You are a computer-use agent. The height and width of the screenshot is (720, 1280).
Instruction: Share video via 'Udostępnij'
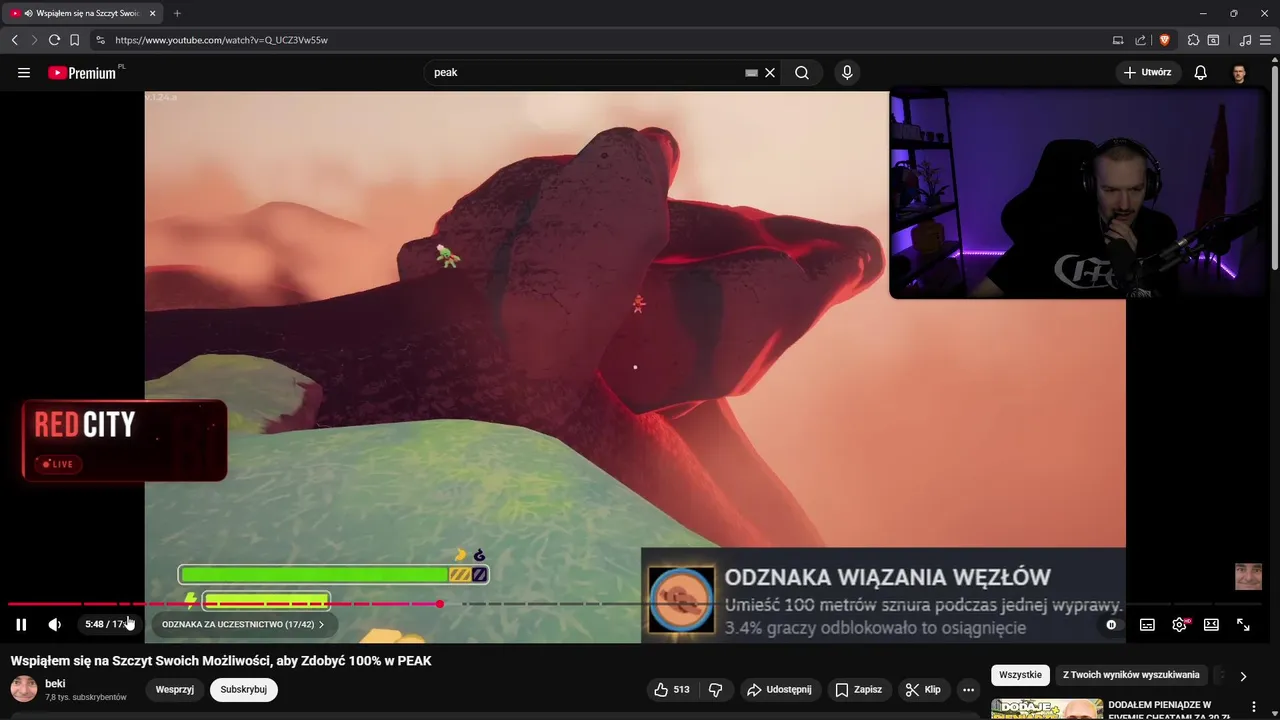coord(781,689)
